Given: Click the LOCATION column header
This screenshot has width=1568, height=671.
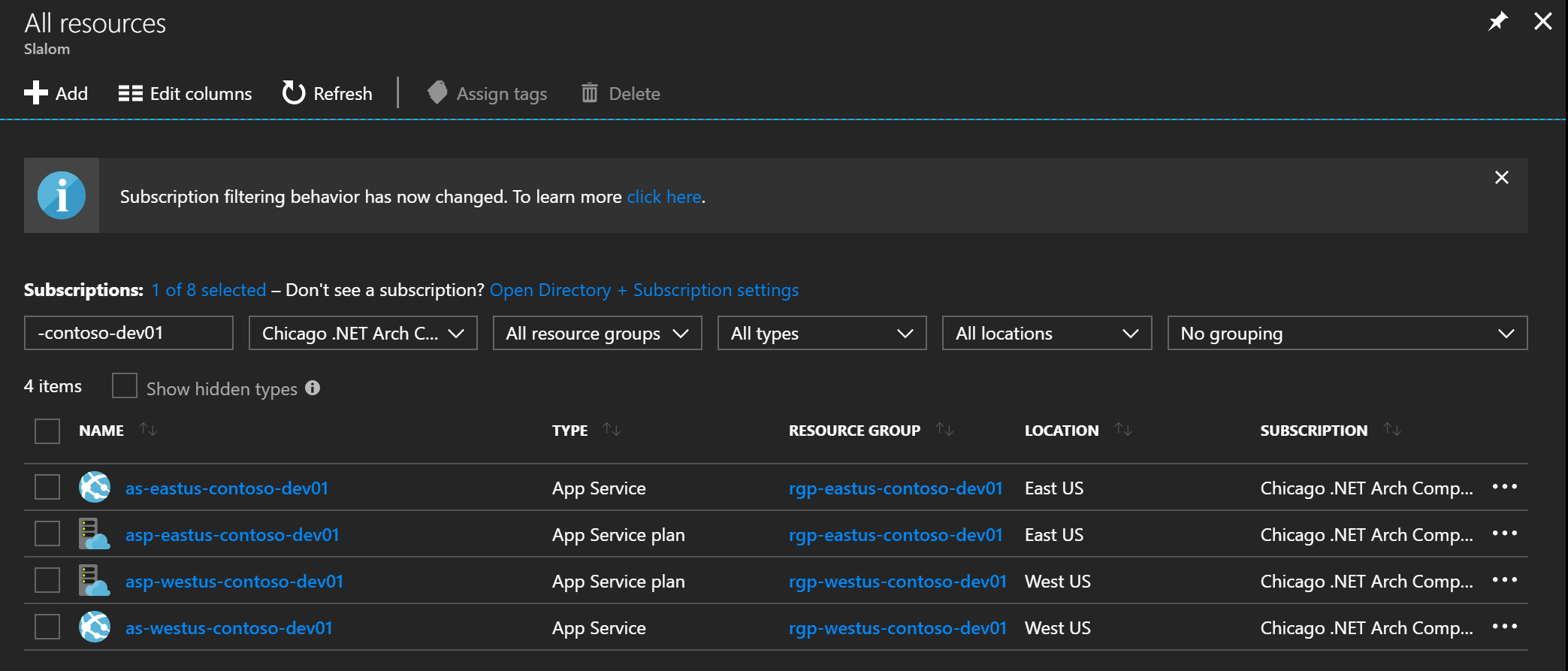Looking at the screenshot, I should pos(1062,431).
